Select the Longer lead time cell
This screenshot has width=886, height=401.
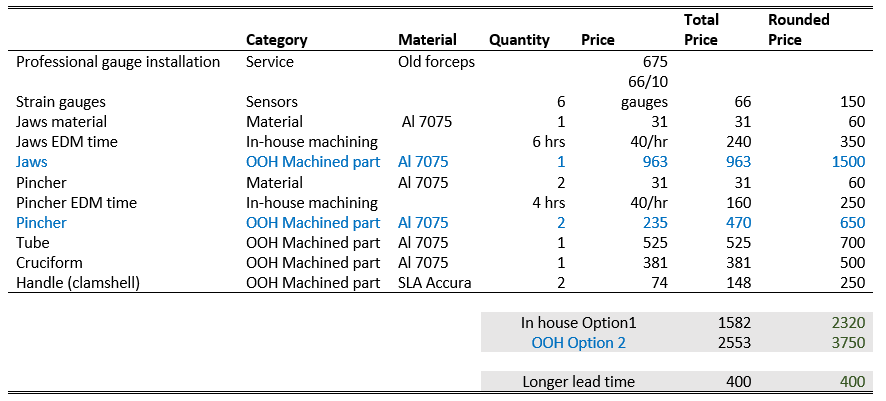pyautogui.click(x=578, y=382)
